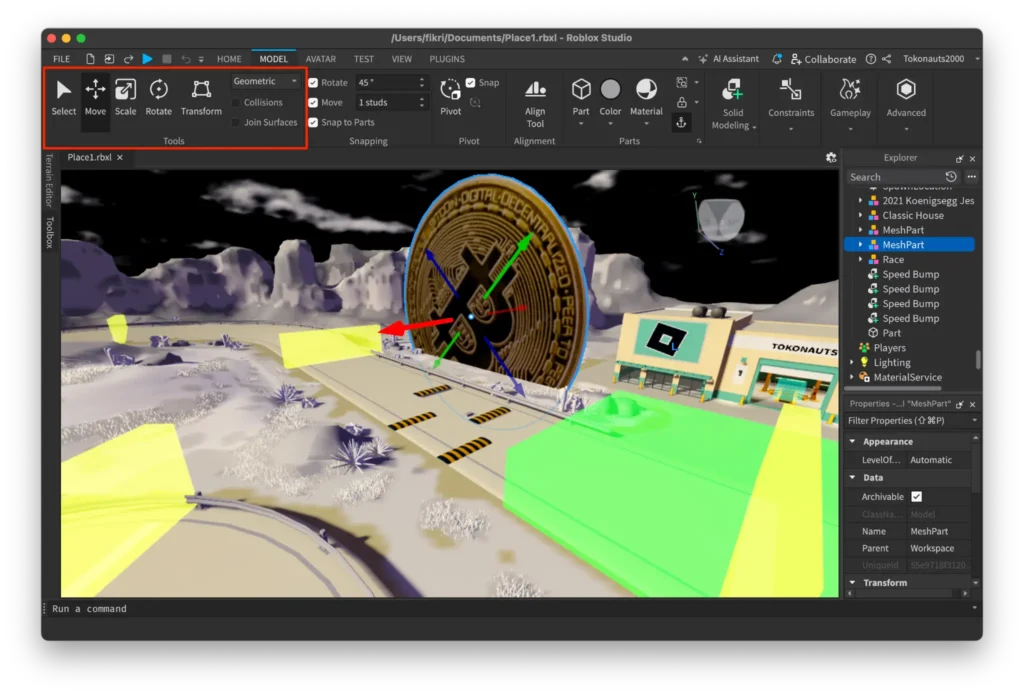The width and height of the screenshot is (1024, 695).
Task: Switch to the AVATAR ribbon tab
Action: coord(321,59)
